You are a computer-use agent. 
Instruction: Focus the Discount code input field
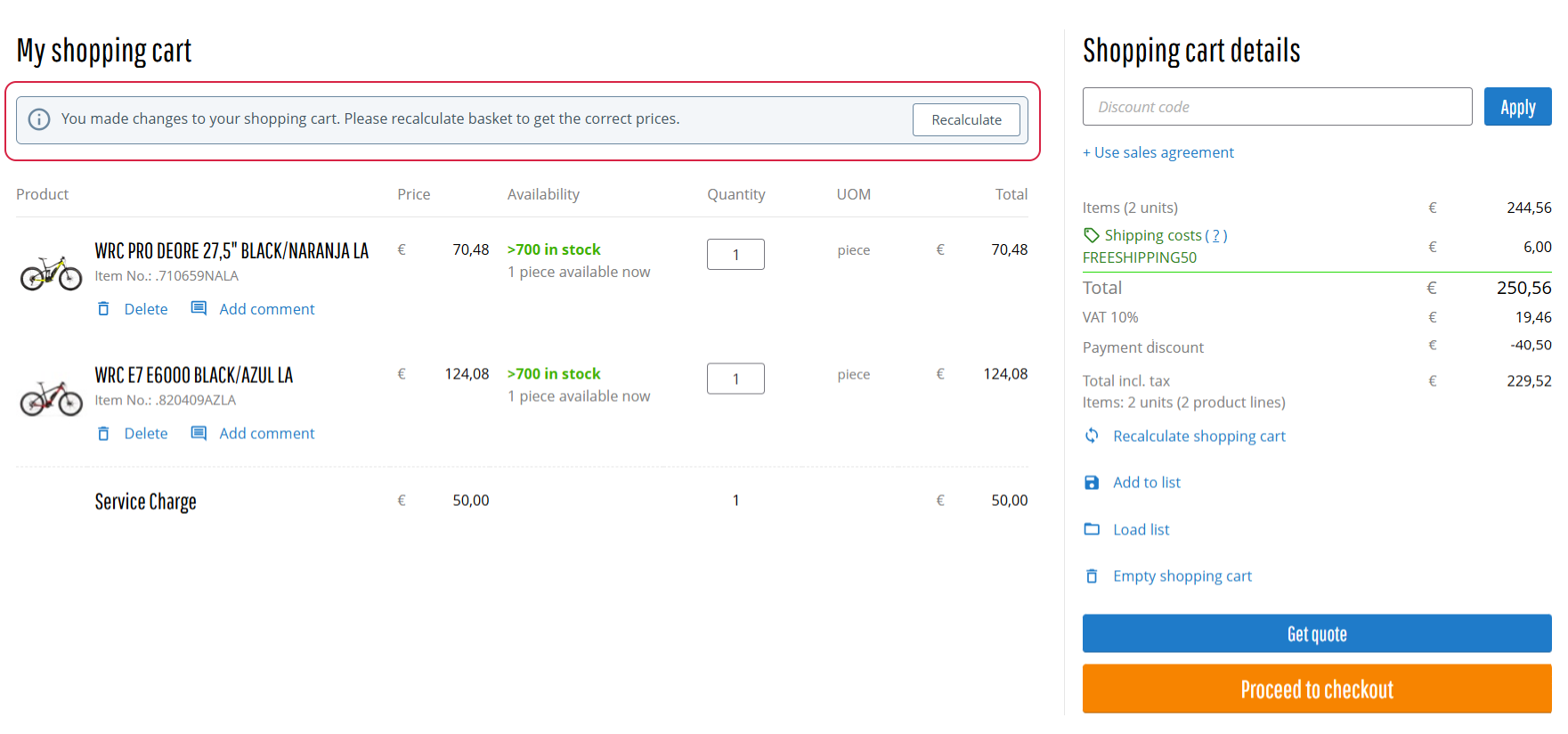1277,107
